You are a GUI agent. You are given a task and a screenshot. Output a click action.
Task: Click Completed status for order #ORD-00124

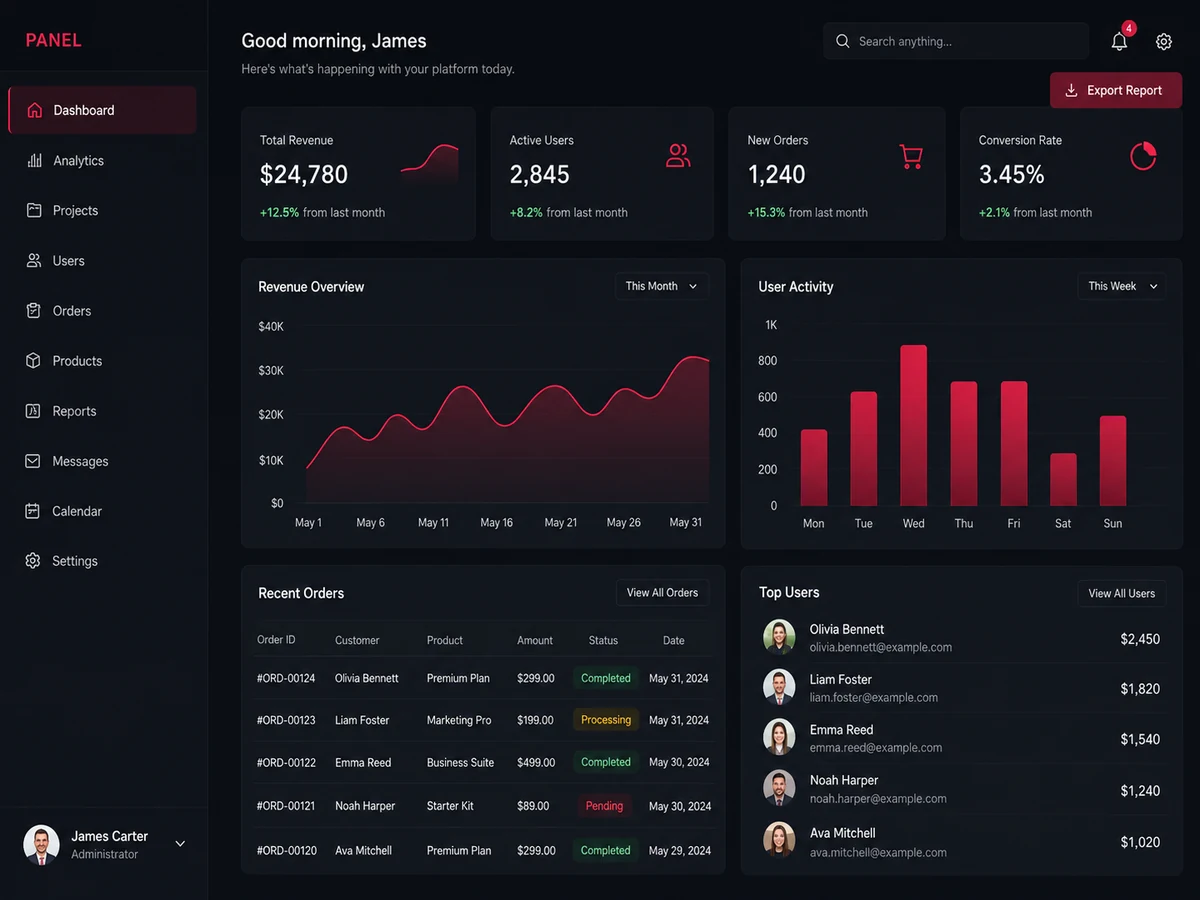pos(606,678)
